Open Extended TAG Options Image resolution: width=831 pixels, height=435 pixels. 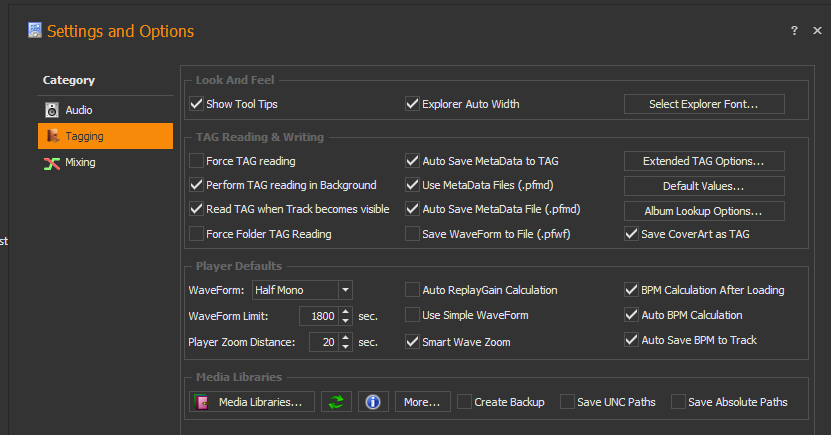(x=704, y=161)
